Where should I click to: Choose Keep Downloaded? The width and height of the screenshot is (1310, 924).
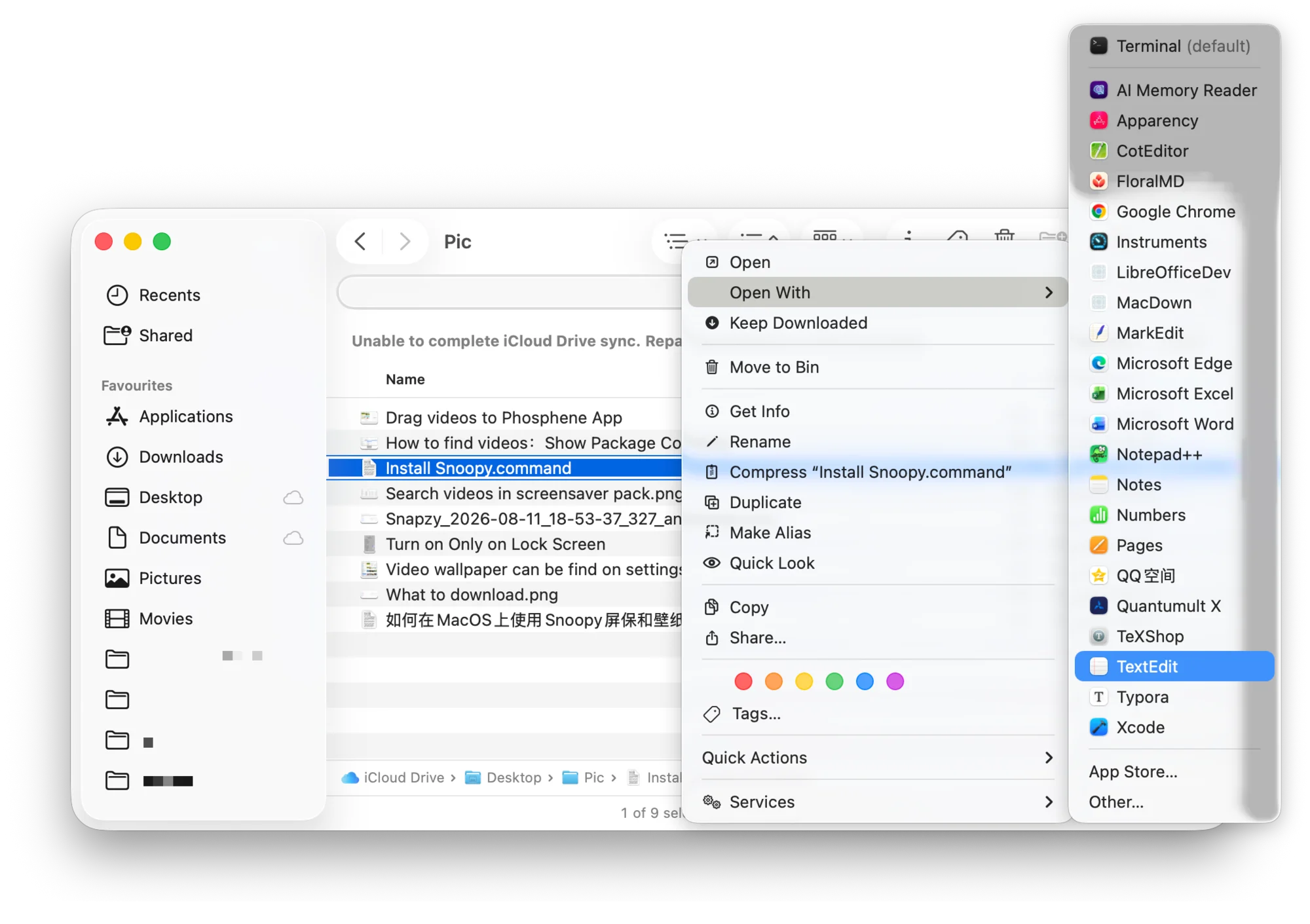pyautogui.click(x=878, y=323)
